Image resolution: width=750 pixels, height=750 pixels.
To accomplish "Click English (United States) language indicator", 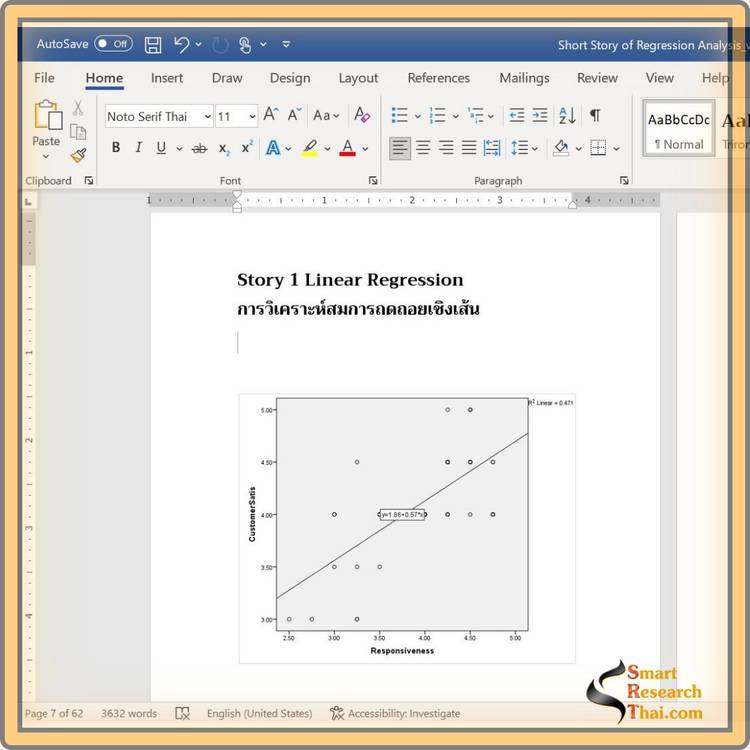I will [x=259, y=714].
